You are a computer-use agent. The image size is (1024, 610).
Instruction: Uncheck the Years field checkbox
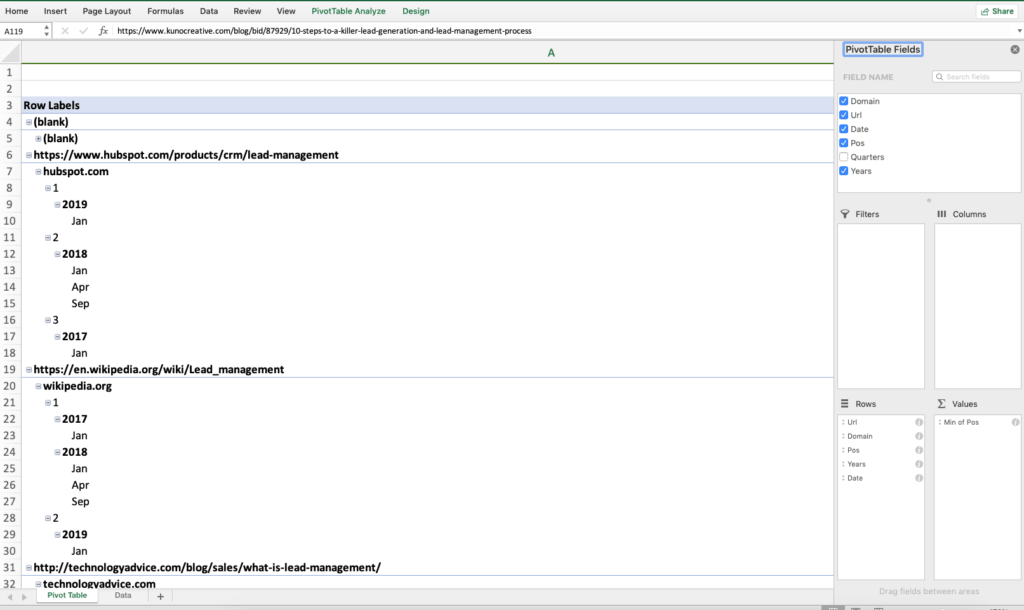(x=844, y=171)
